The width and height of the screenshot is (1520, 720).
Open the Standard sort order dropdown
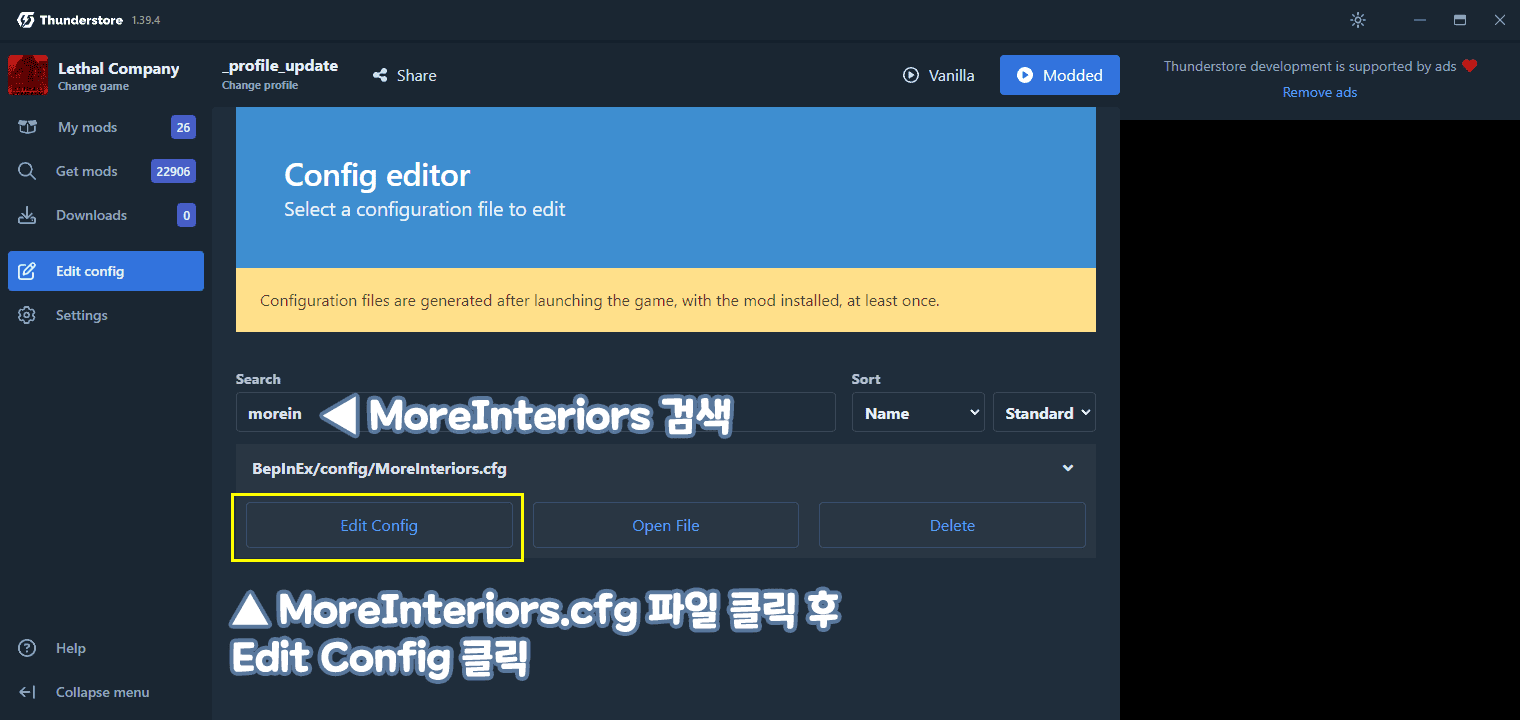coord(1044,412)
